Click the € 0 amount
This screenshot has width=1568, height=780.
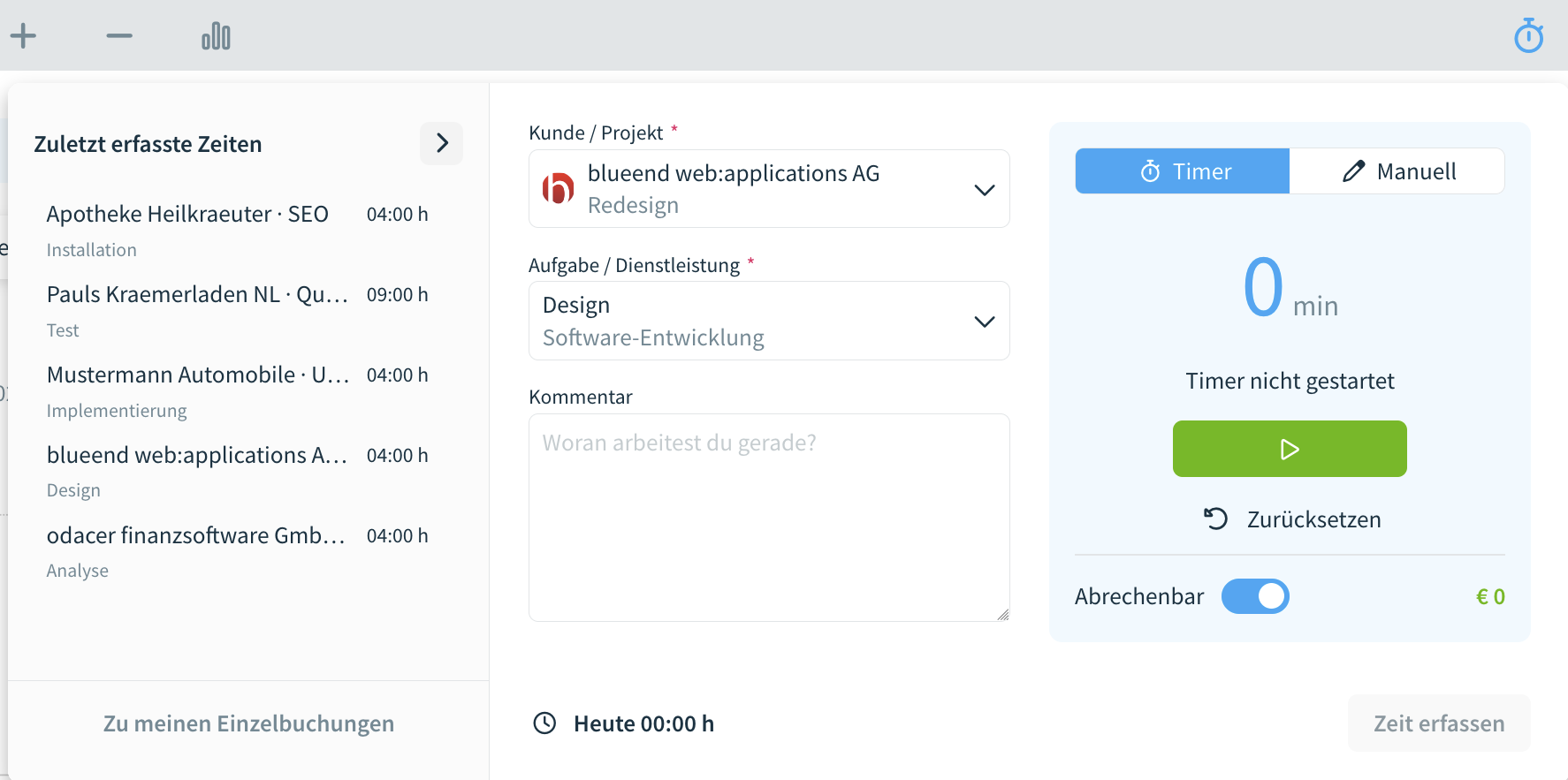pyautogui.click(x=1490, y=597)
